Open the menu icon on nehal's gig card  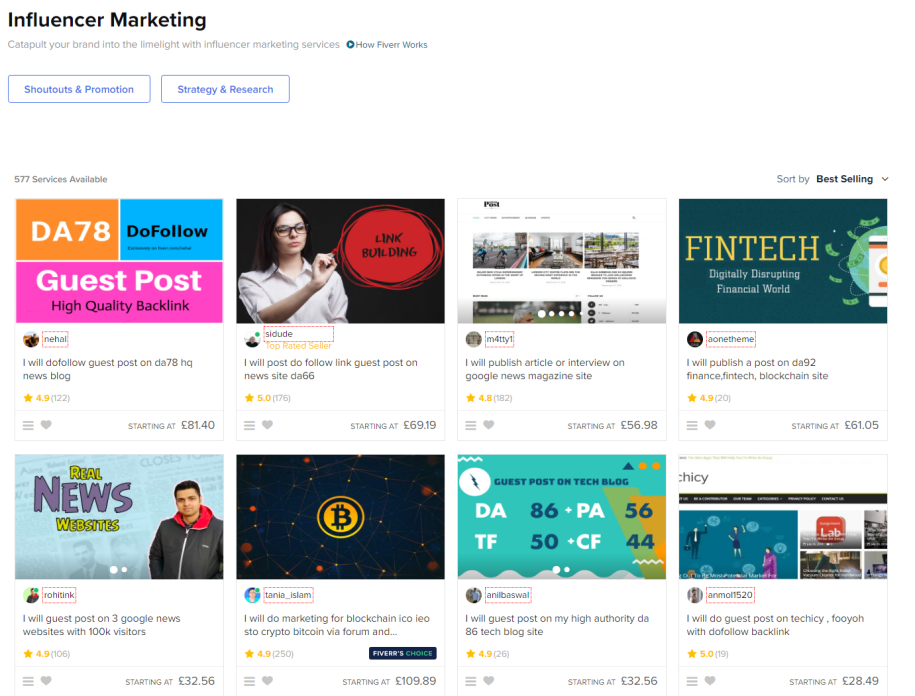(28, 425)
